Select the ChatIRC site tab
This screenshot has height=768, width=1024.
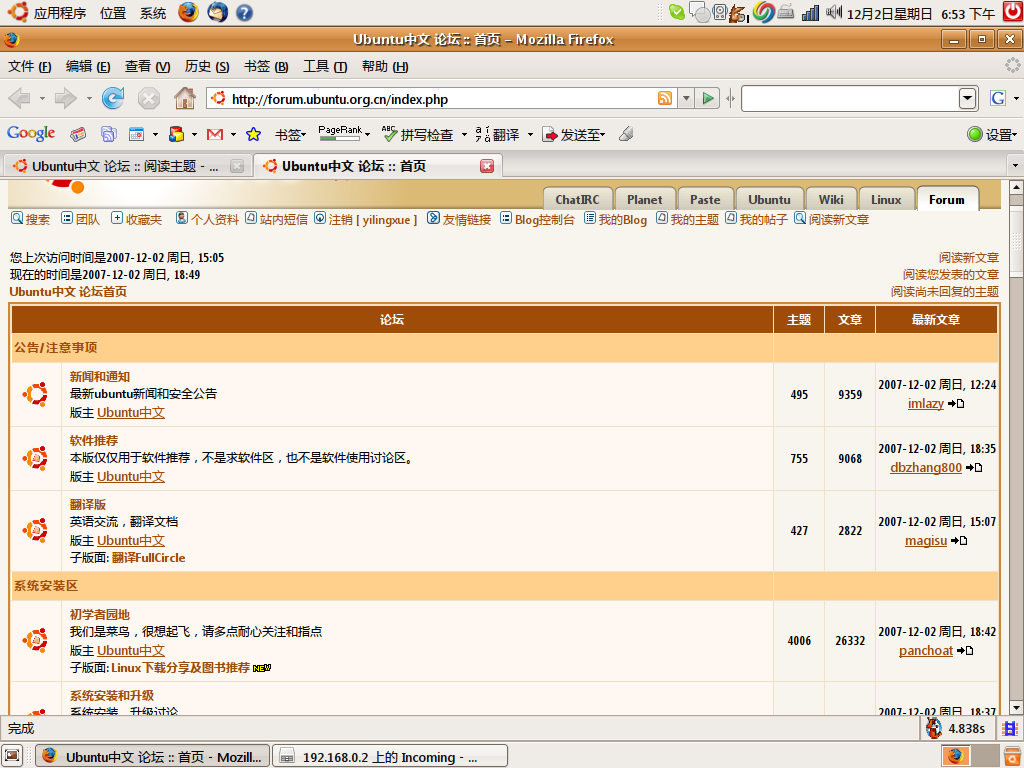(x=577, y=200)
